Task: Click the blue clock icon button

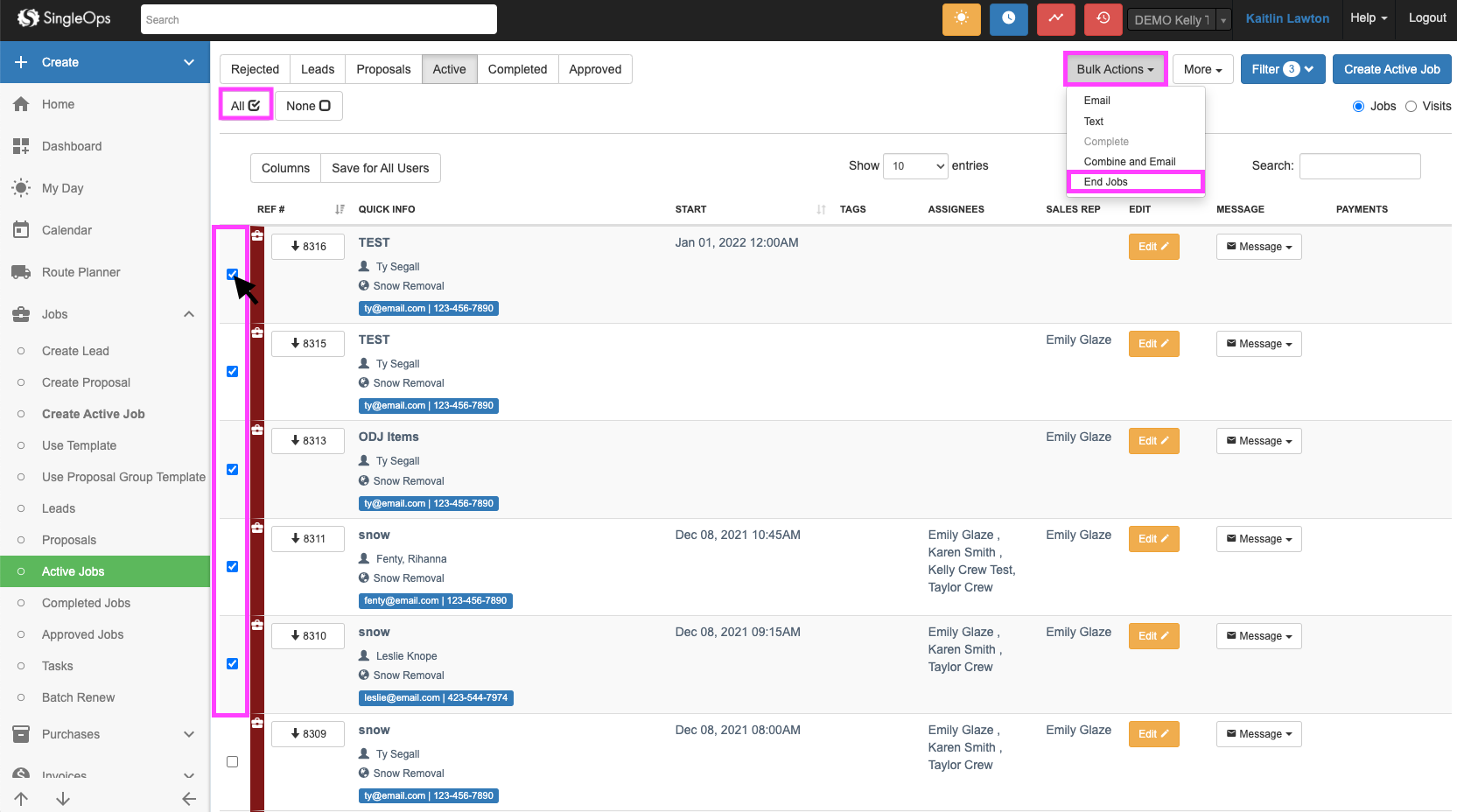Action: point(1008,19)
